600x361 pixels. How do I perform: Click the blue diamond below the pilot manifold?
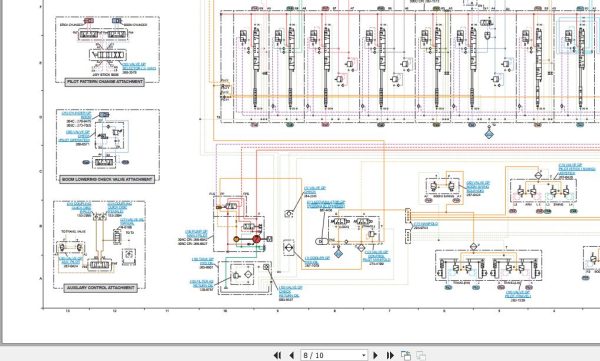click(338, 253)
